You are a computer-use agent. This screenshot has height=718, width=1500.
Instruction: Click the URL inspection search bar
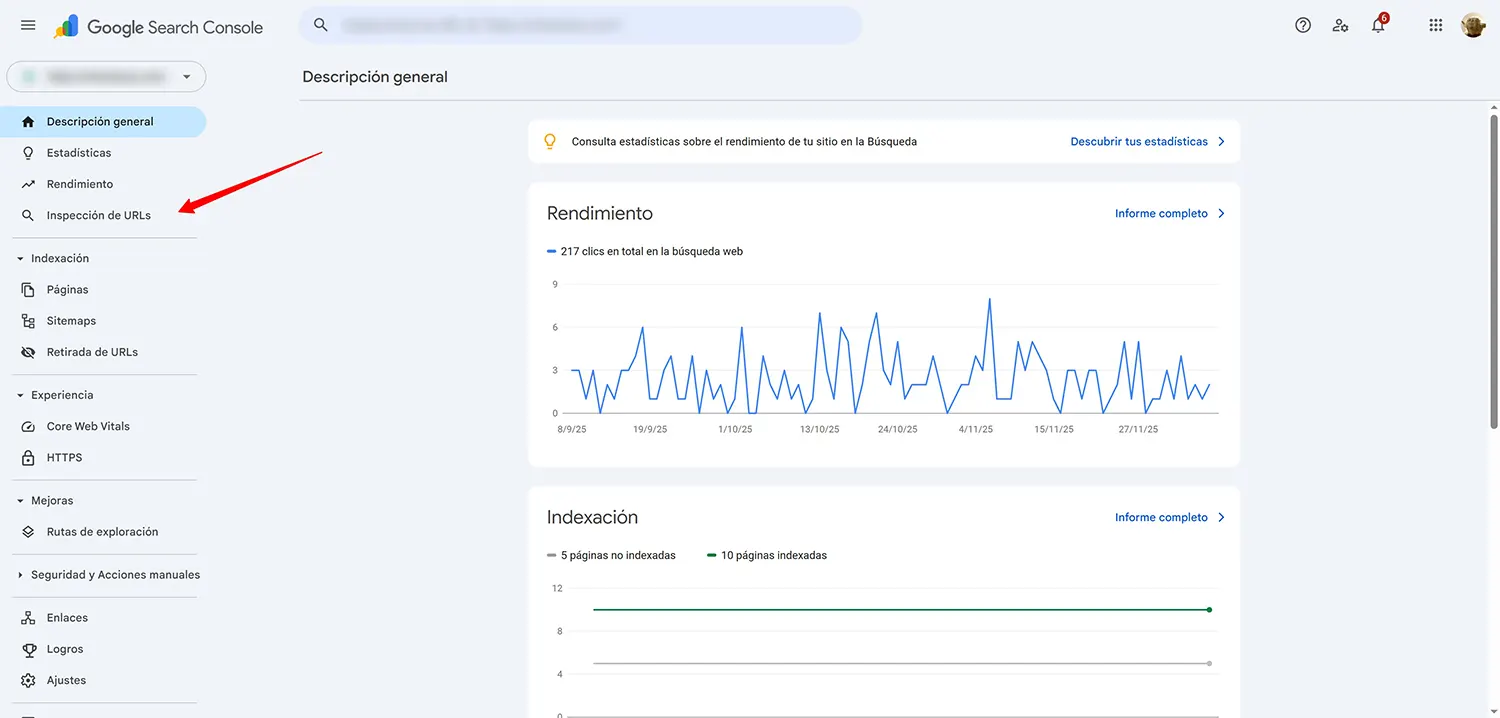pyautogui.click(x=580, y=25)
